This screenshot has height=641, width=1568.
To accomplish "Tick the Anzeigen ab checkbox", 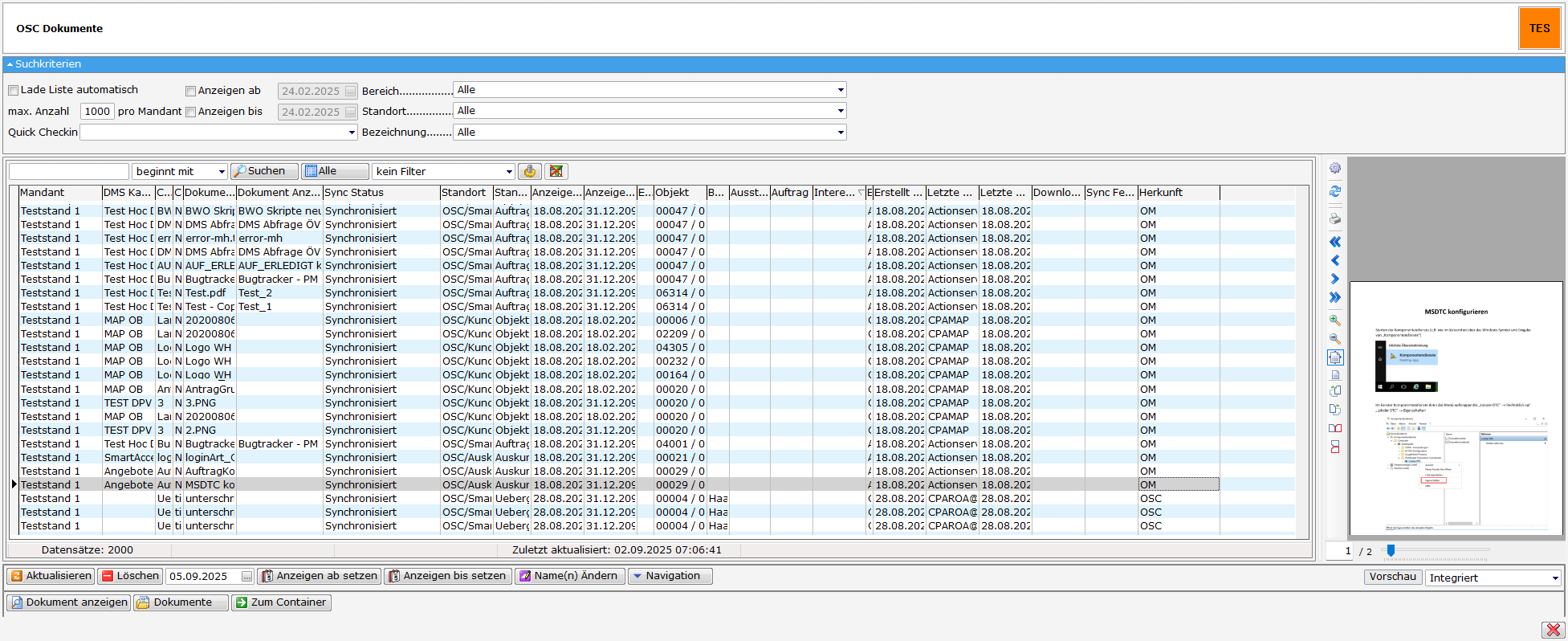I will coord(191,91).
